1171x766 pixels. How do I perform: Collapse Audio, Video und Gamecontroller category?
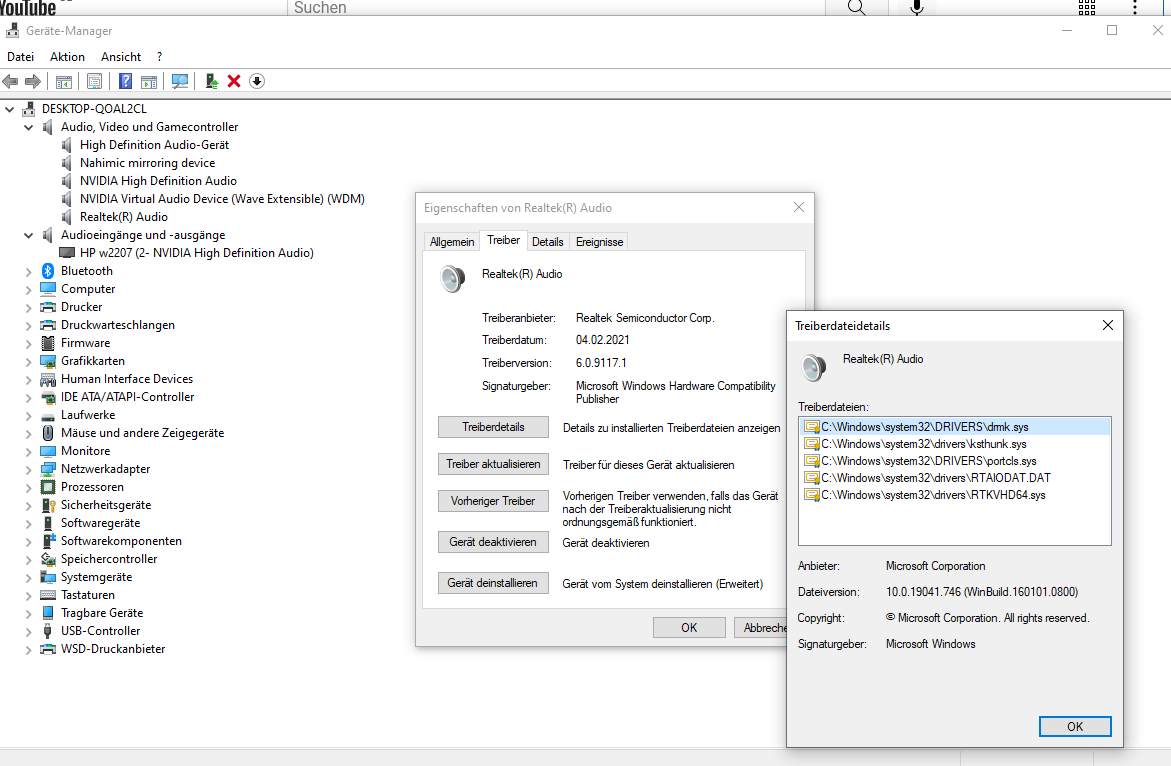point(28,127)
